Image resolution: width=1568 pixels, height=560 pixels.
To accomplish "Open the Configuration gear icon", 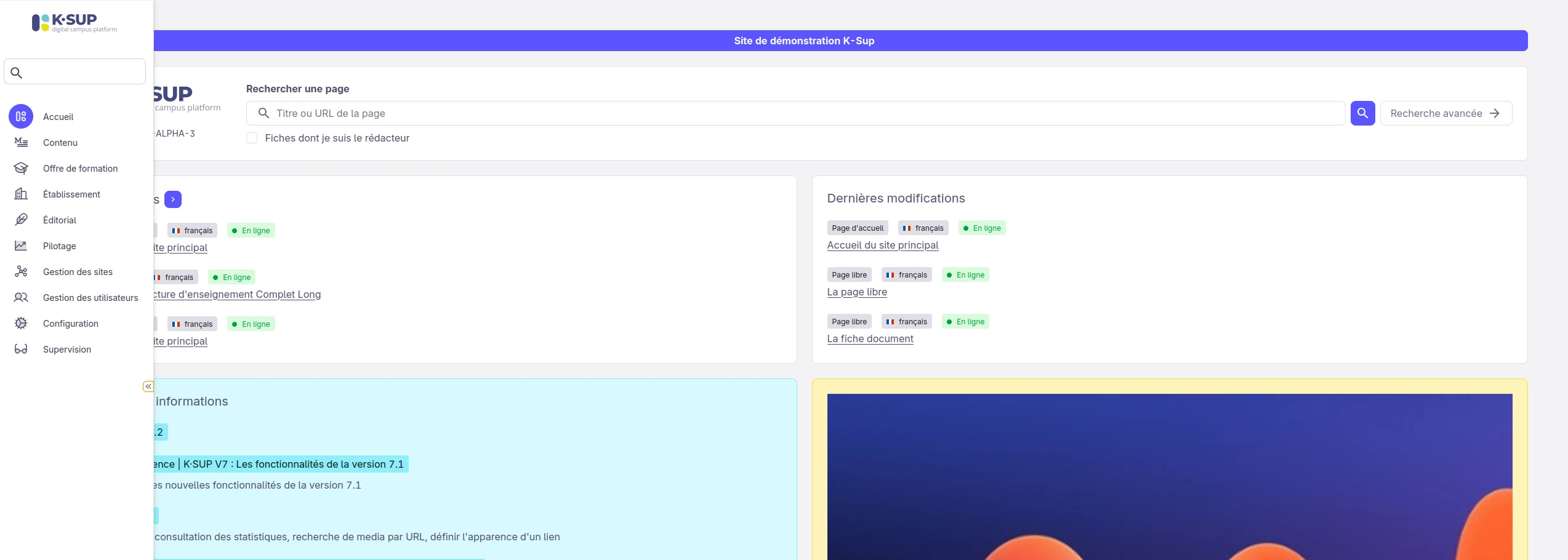I will click(x=21, y=323).
